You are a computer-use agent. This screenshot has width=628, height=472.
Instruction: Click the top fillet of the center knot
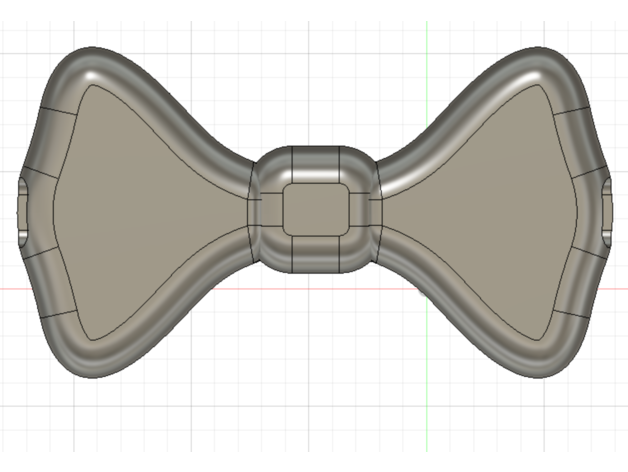(313, 162)
